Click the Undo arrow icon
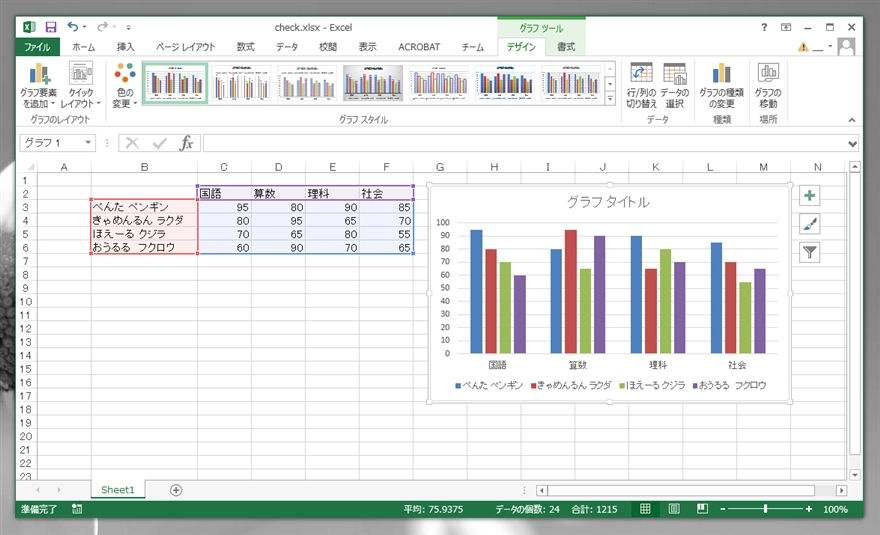 coord(72,26)
